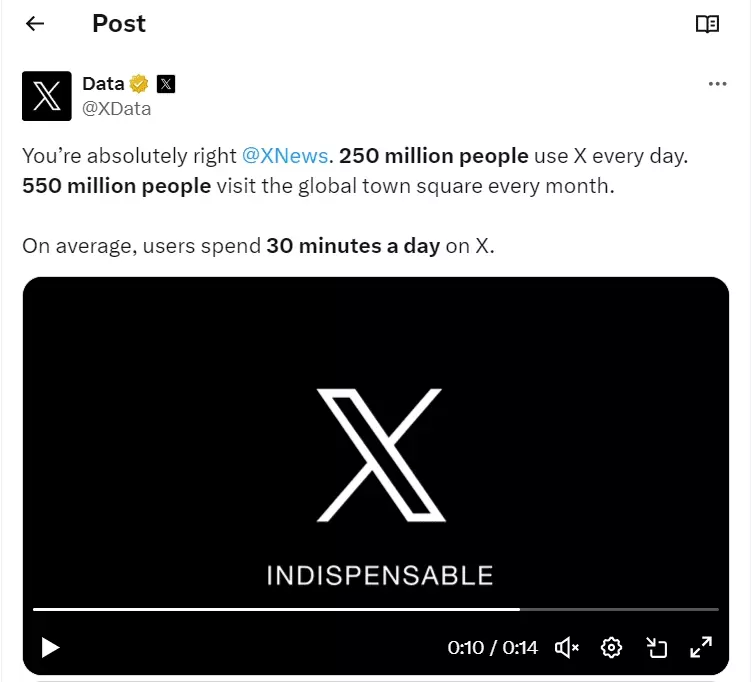The width and height of the screenshot is (755, 682).
Task: Toggle picture-in-picture mode for the video
Action: (x=656, y=647)
